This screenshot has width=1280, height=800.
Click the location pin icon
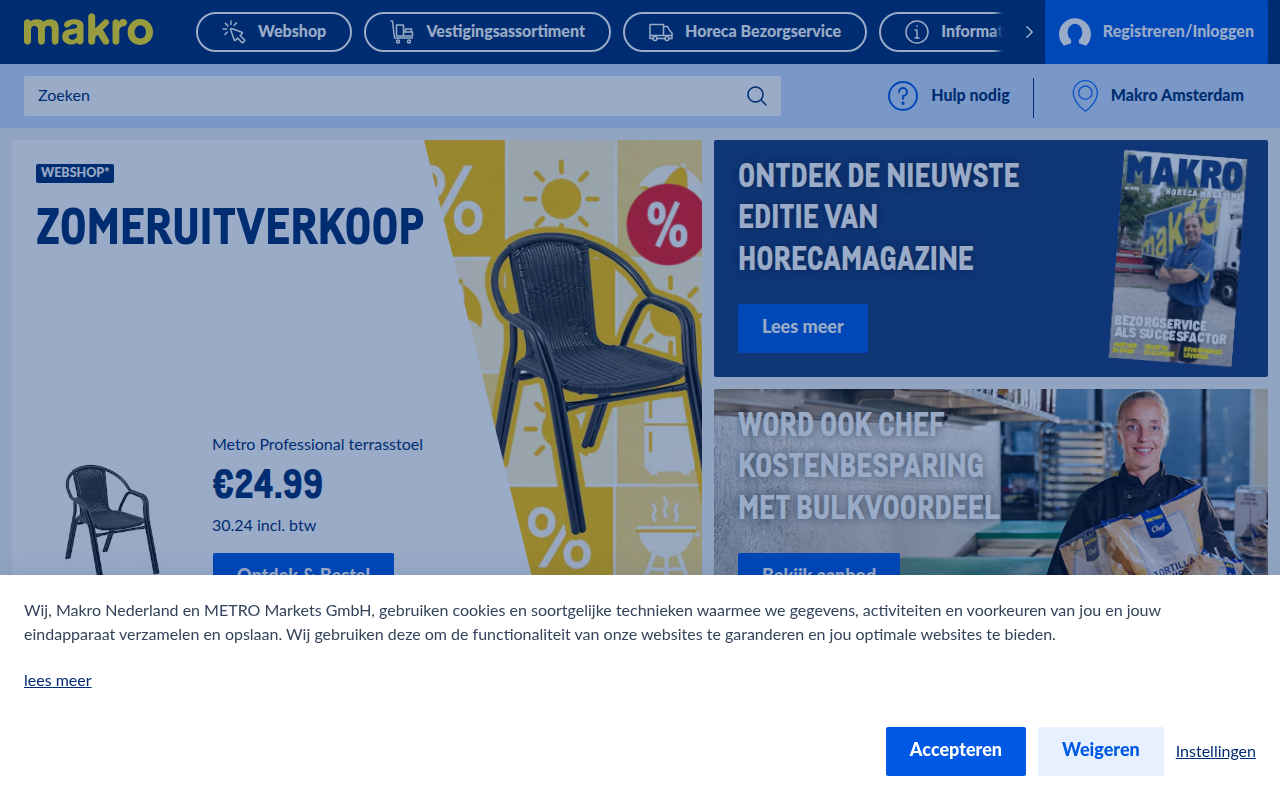[1085, 96]
